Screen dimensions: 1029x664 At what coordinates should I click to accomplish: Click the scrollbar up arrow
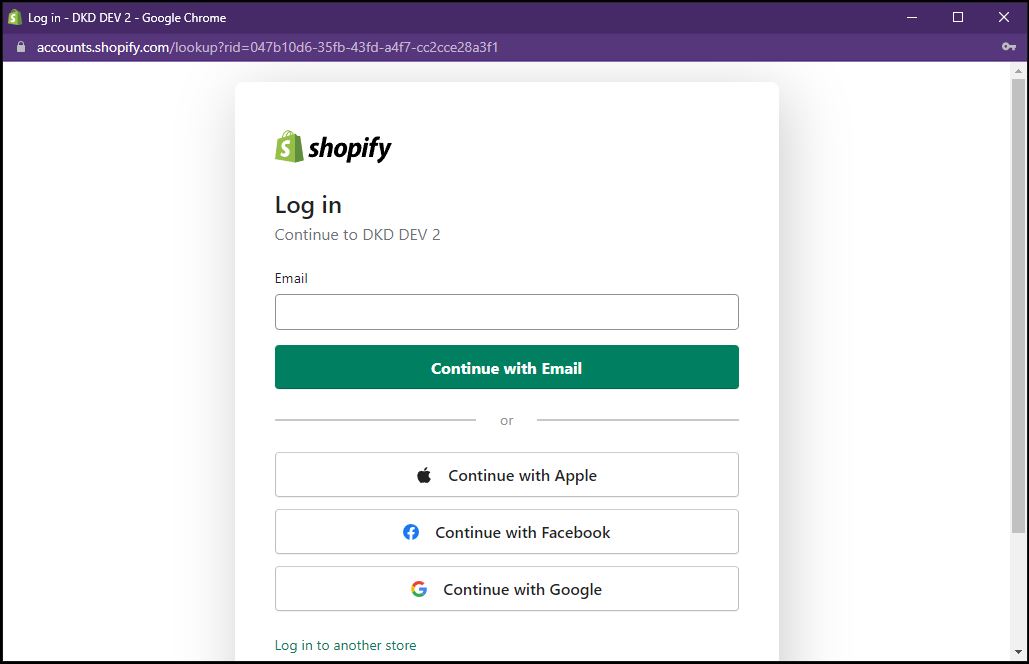click(x=1018, y=70)
